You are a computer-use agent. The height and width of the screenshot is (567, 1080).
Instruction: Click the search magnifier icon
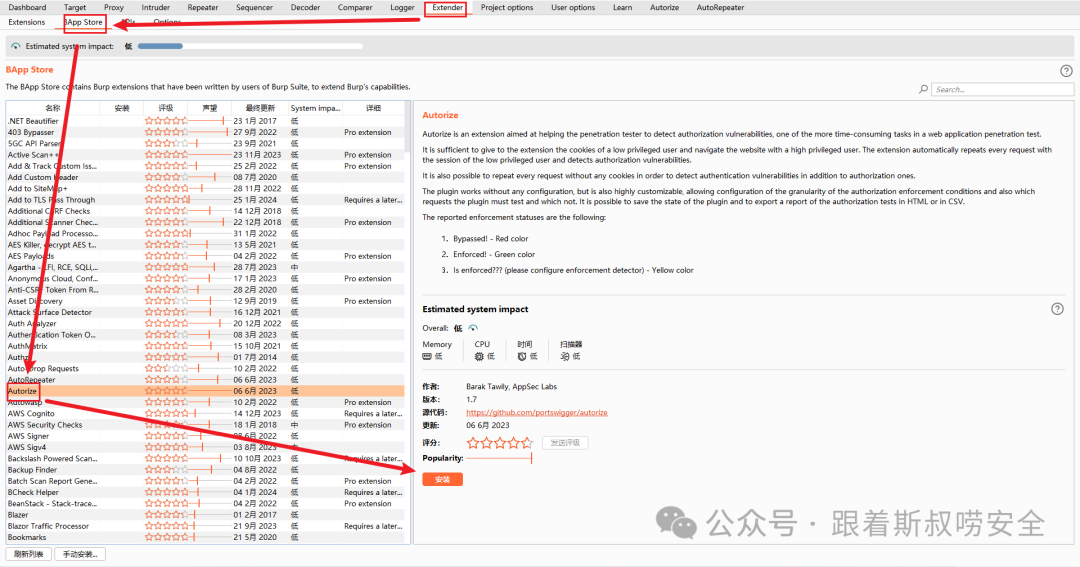coord(923,89)
